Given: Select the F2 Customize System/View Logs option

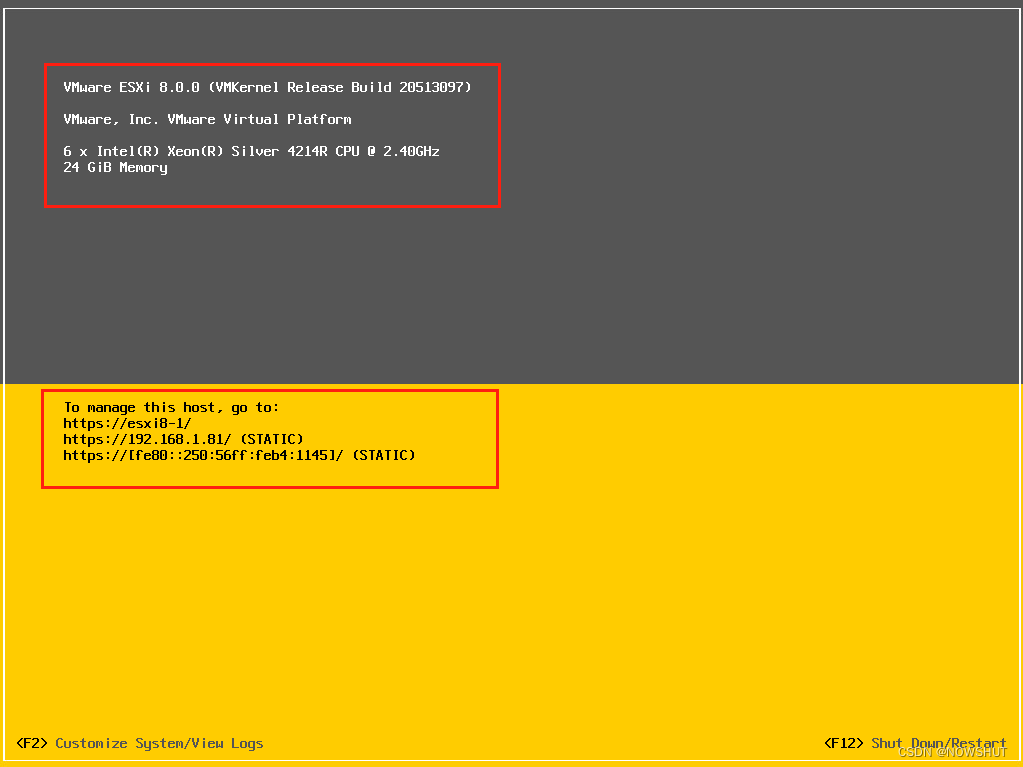Looking at the screenshot, I should 140,744.
